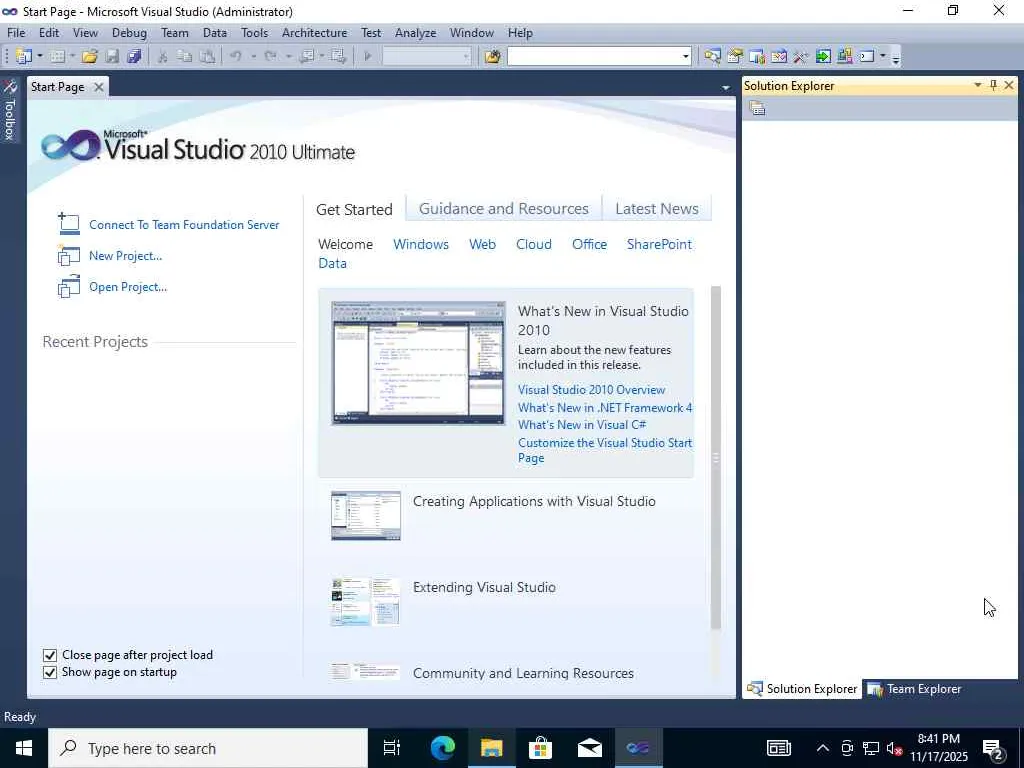Screen dimensions: 1024x768
Task: Click the Redo arrow icon
Action: (270, 56)
